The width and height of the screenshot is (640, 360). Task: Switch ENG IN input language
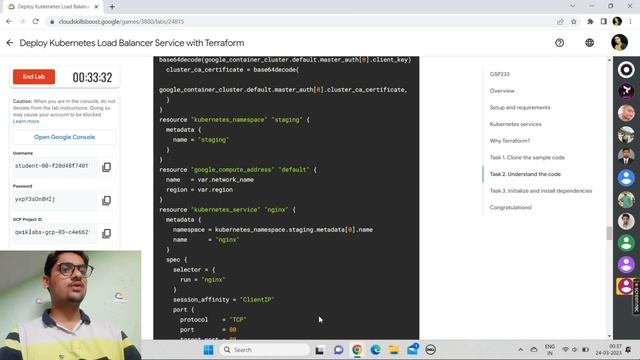coord(550,350)
